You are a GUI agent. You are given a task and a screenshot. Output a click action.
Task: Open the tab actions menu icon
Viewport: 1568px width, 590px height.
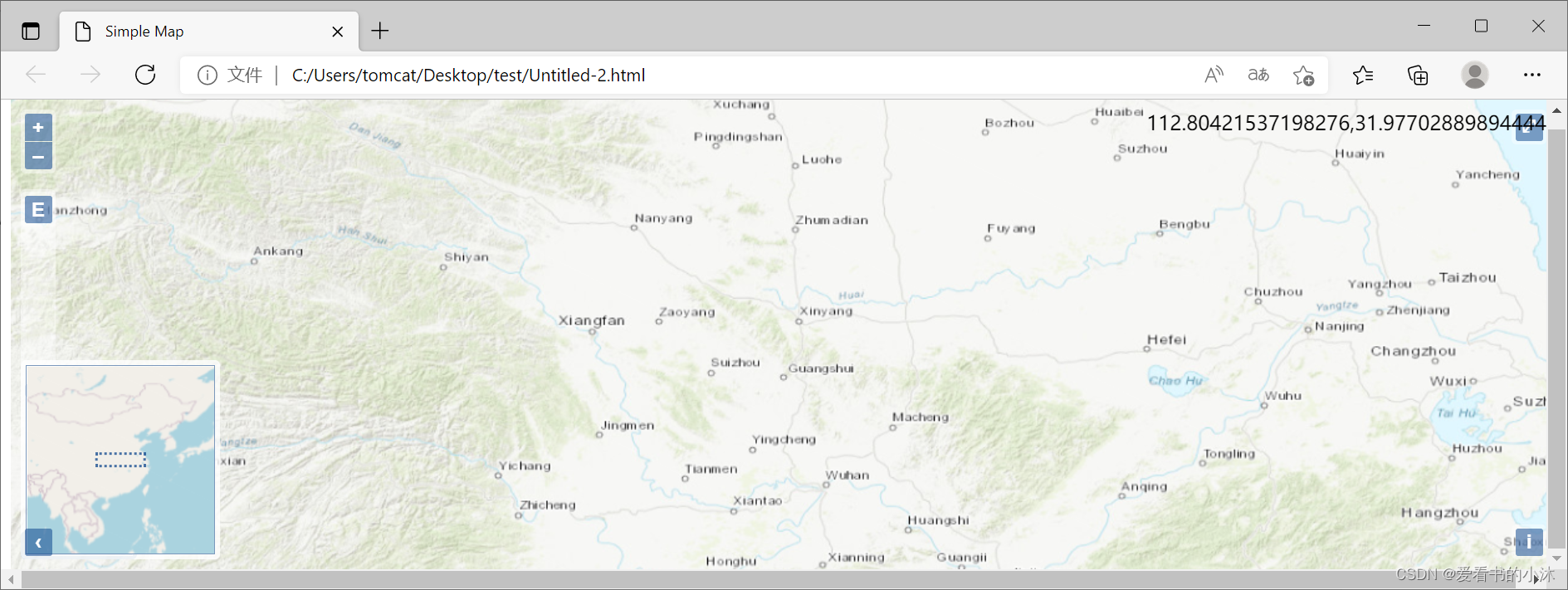[x=31, y=32]
